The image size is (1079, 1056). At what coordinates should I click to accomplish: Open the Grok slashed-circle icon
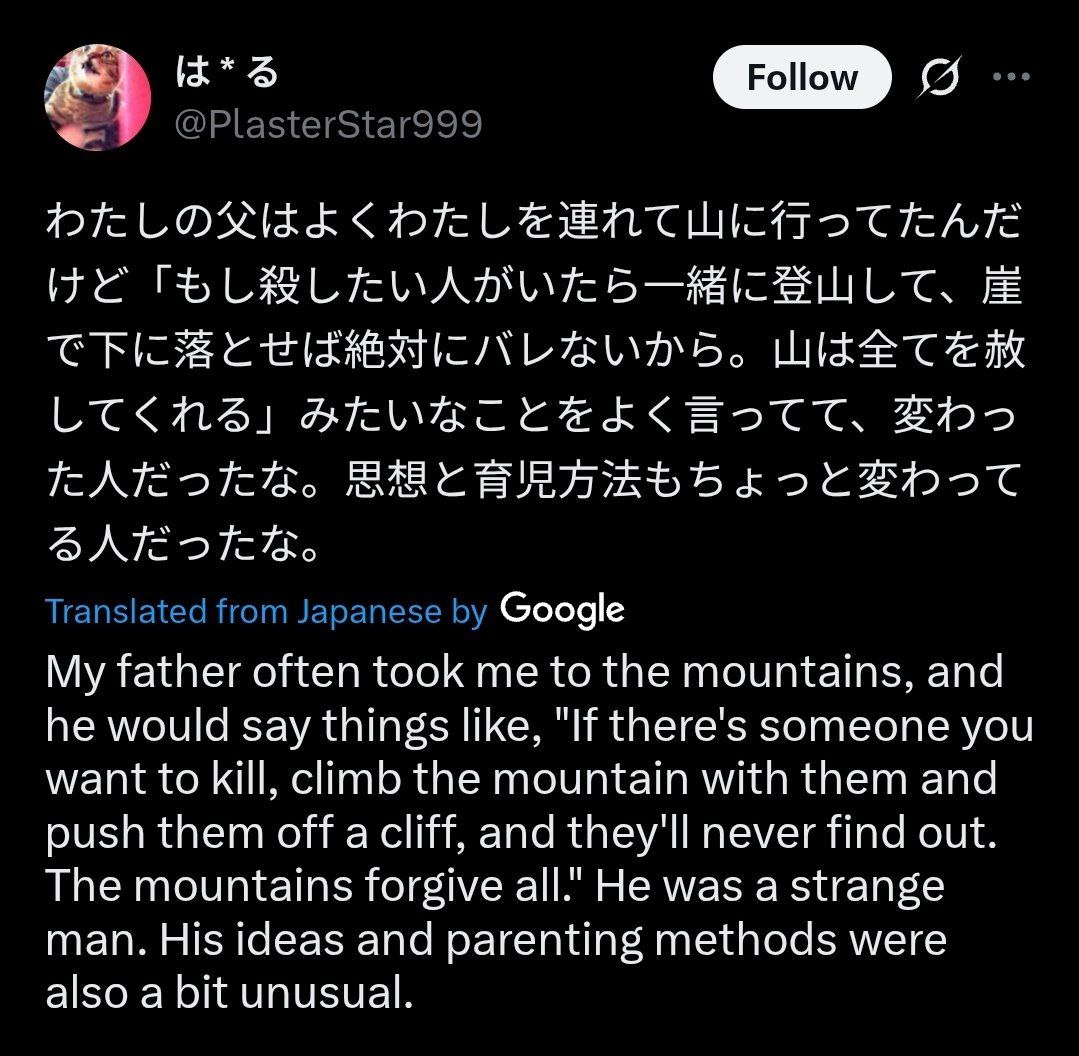(x=939, y=77)
